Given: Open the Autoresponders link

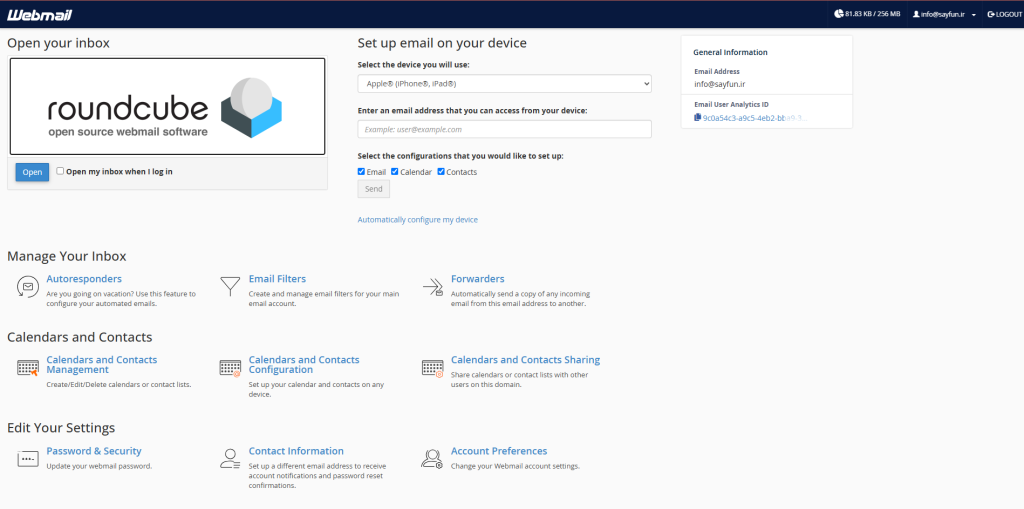Looking at the screenshot, I should [x=84, y=279].
